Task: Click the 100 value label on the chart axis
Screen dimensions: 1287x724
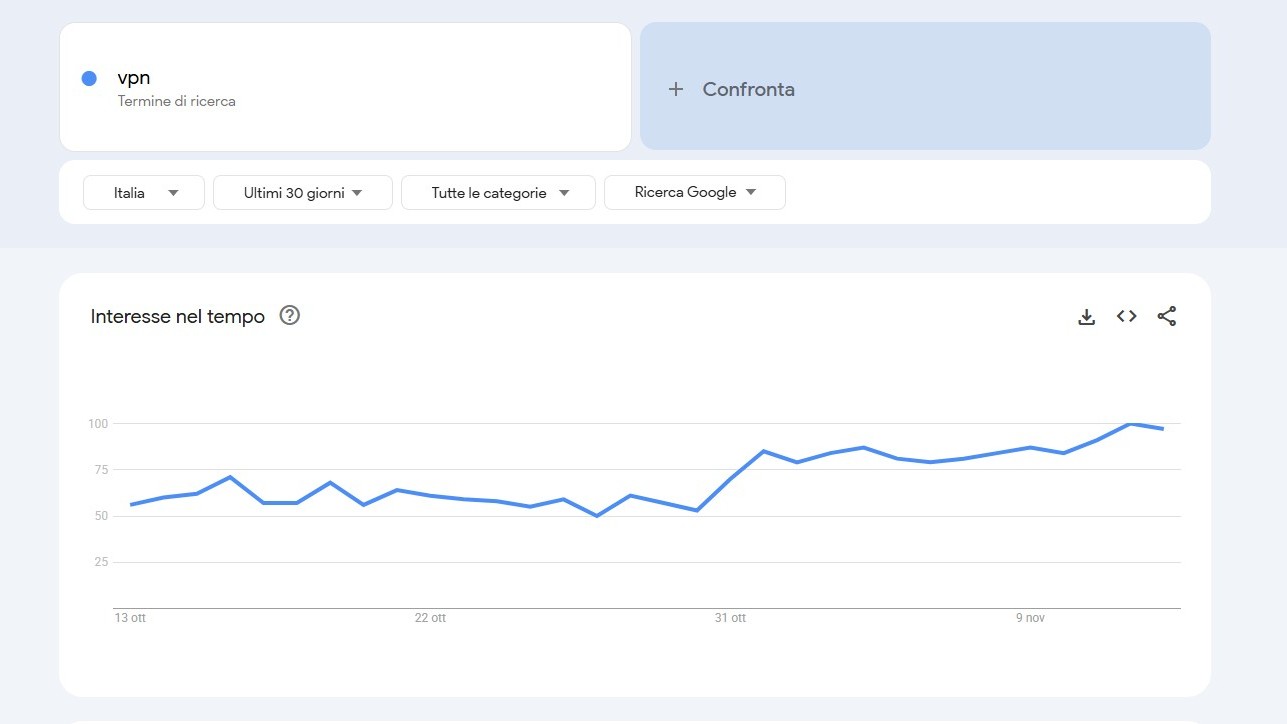Action: [x=99, y=423]
